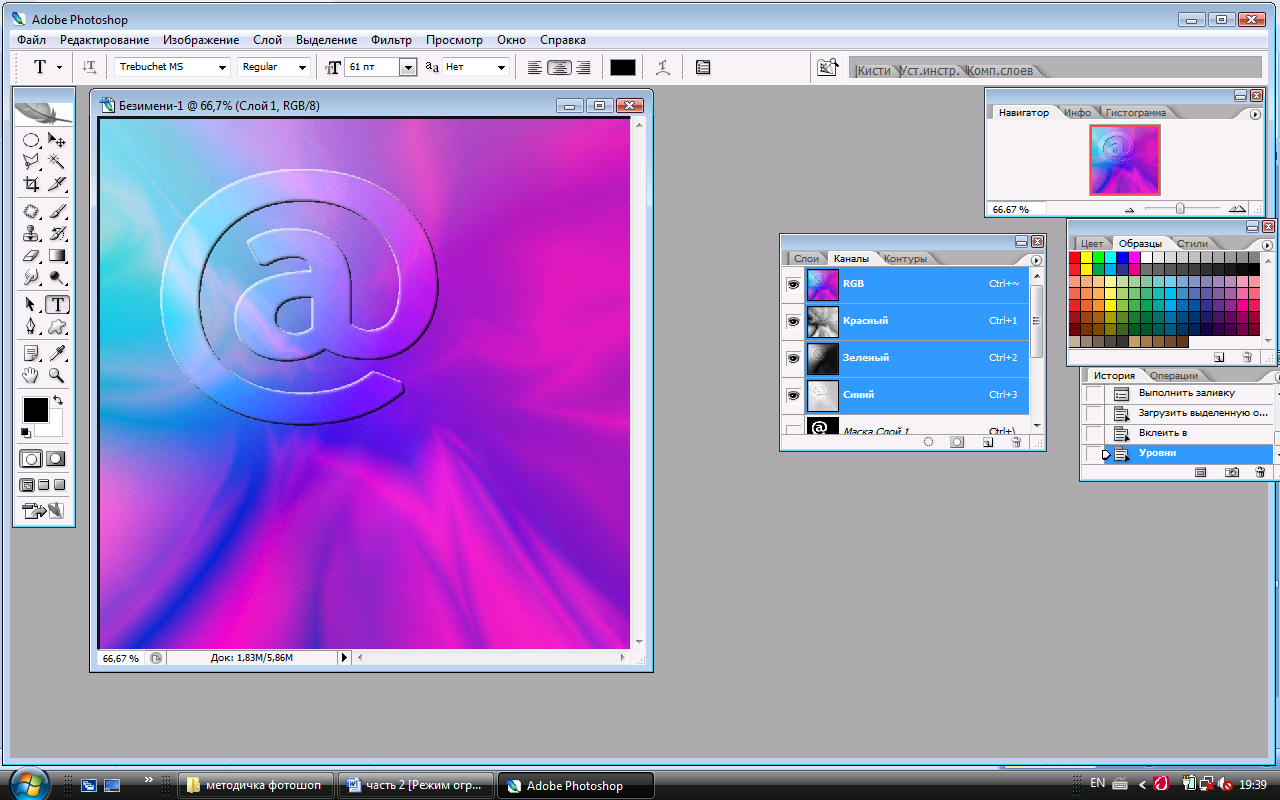
Task: Select the Type tool in the toolbox
Action: [x=57, y=305]
